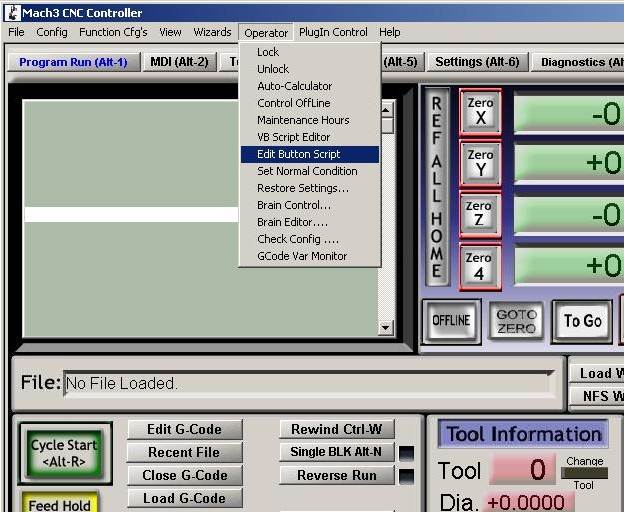
Task: Expand the Wizards menu
Action: 212,32
